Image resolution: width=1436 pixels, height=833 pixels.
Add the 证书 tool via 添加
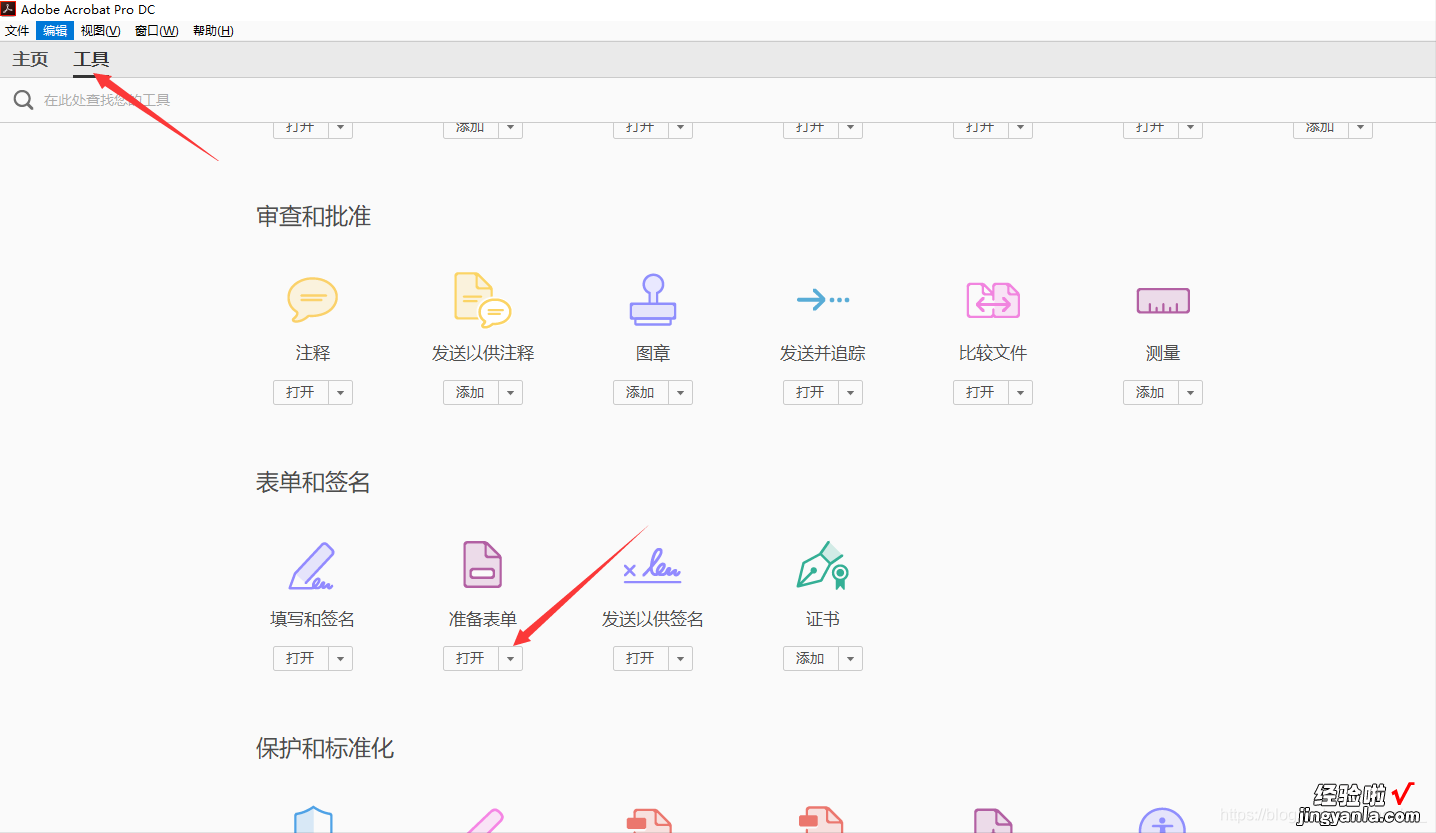coord(811,658)
